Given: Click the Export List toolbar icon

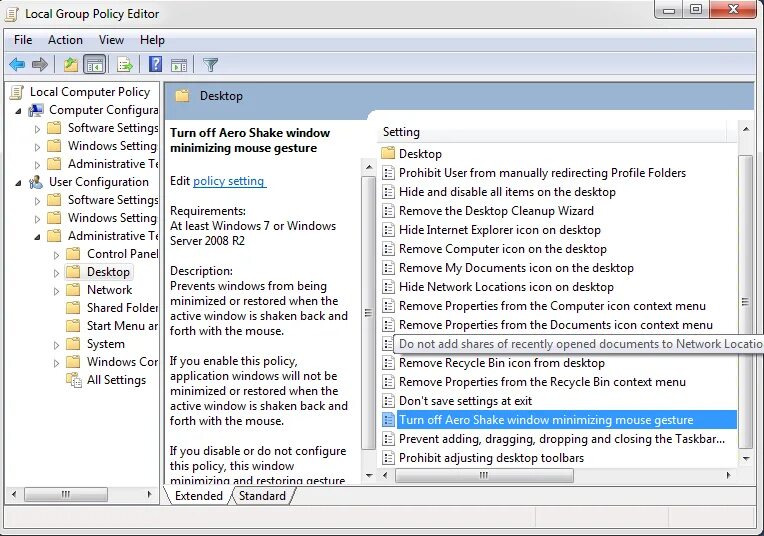Looking at the screenshot, I should coord(125,64).
